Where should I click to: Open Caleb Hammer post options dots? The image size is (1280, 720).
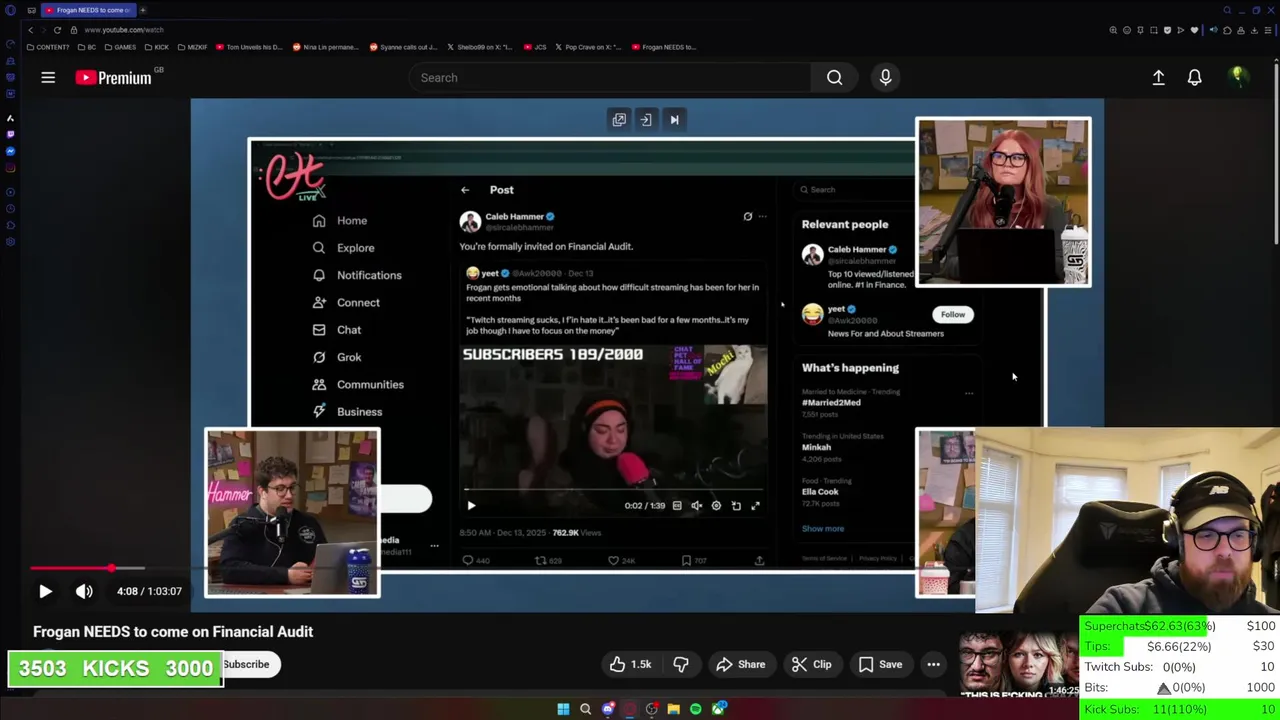(762, 217)
